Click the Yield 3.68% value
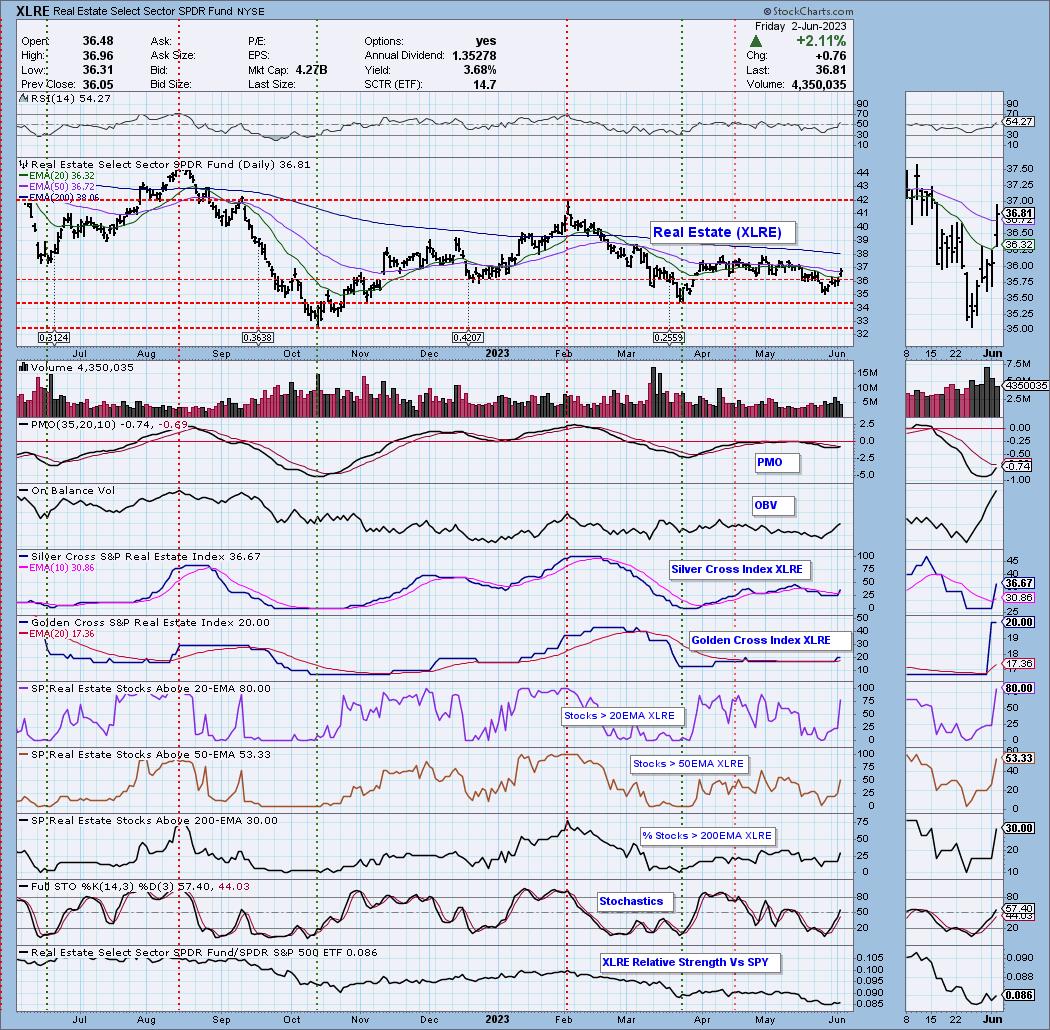Image resolution: width=1050 pixels, height=1030 pixels. pos(479,70)
